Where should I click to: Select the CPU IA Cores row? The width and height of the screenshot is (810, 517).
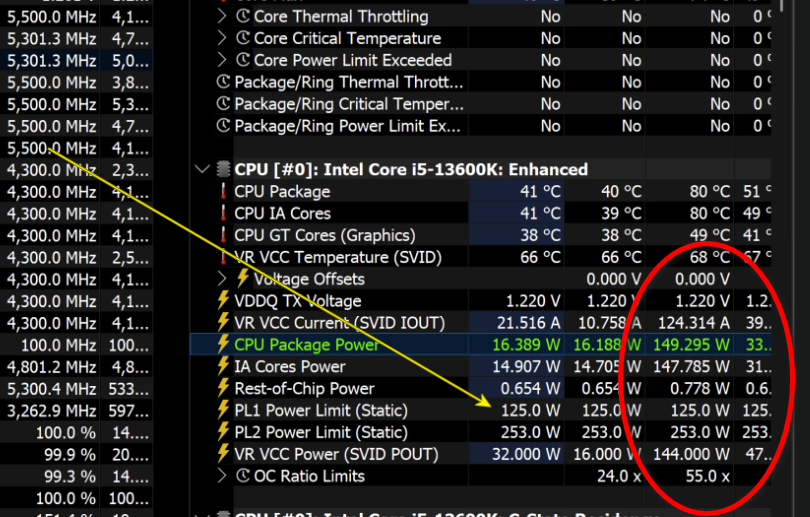click(480, 213)
